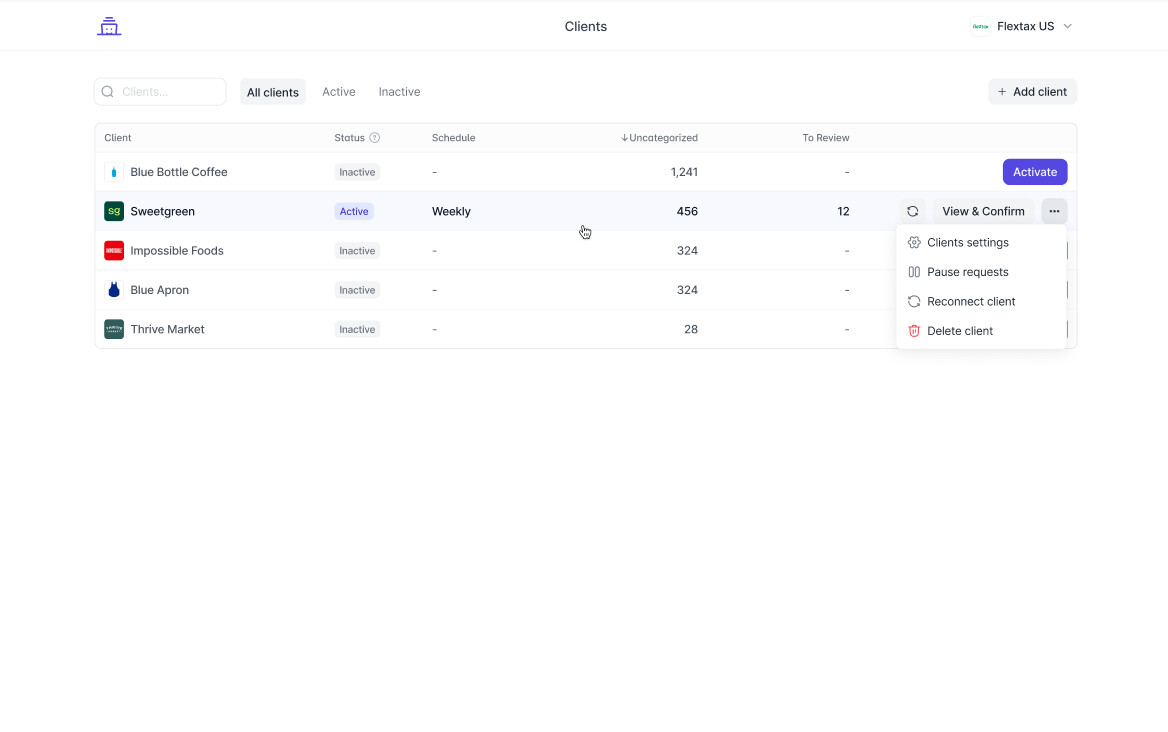Click the Blue Bottle Coffee logo icon
This screenshot has width=1168, height=732.
pyautogui.click(x=114, y=172)
